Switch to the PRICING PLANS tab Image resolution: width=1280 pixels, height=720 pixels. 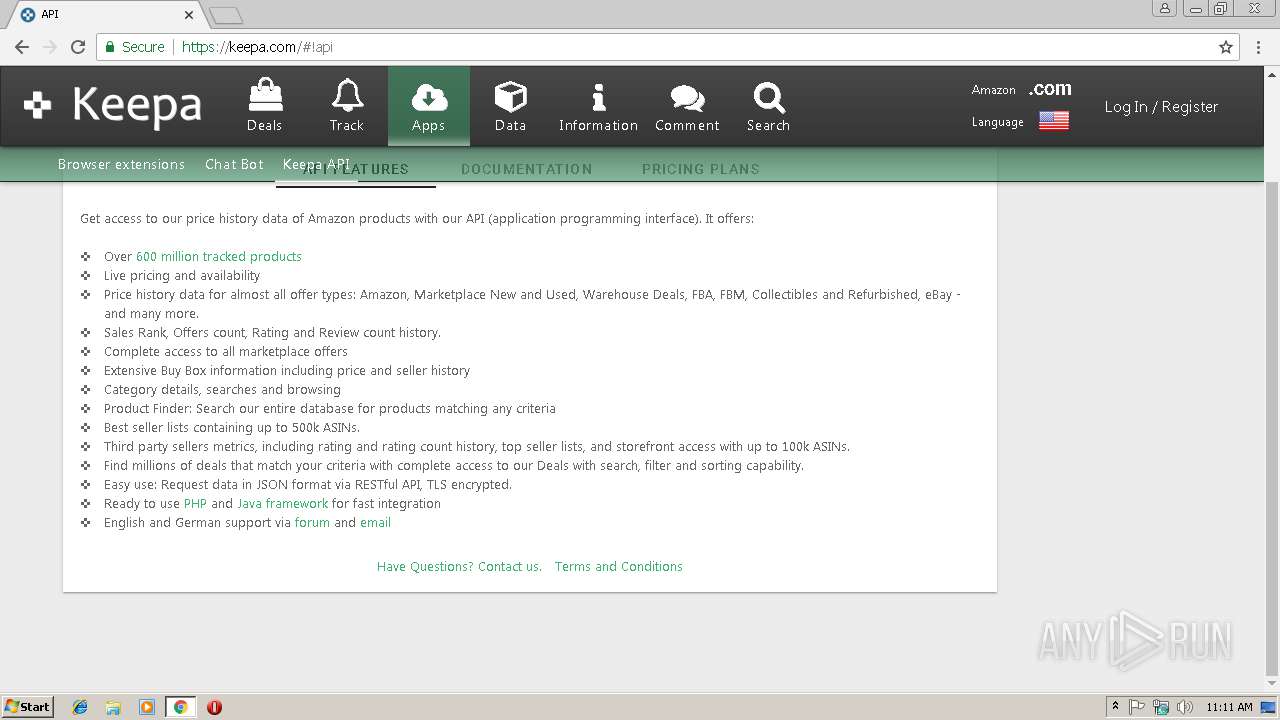[700, 169]
